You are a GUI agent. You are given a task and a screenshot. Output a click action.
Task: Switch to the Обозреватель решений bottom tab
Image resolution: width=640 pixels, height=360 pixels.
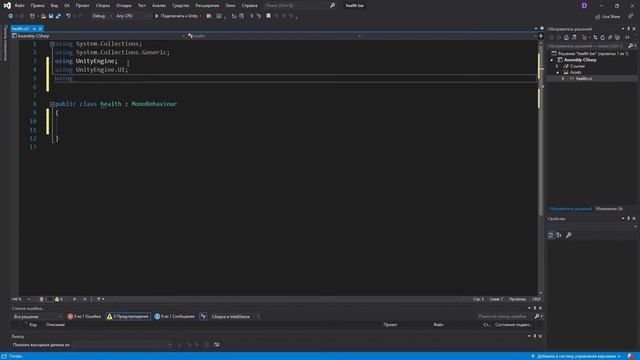click(570, 209)
